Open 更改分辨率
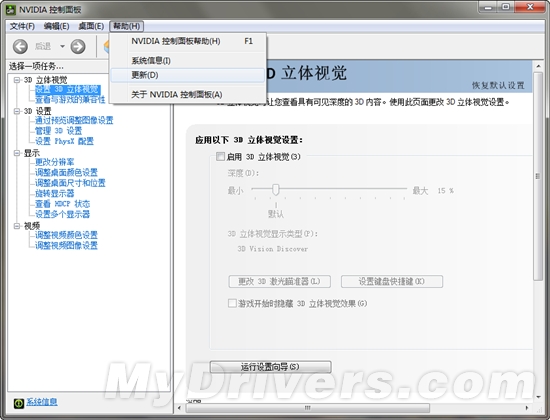 [x=54, y=162]
